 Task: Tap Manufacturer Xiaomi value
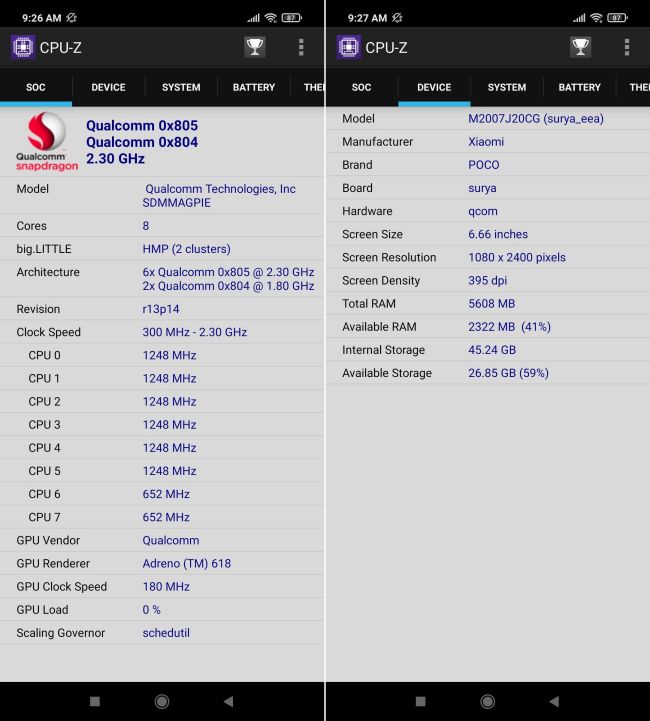coord(486,142)
